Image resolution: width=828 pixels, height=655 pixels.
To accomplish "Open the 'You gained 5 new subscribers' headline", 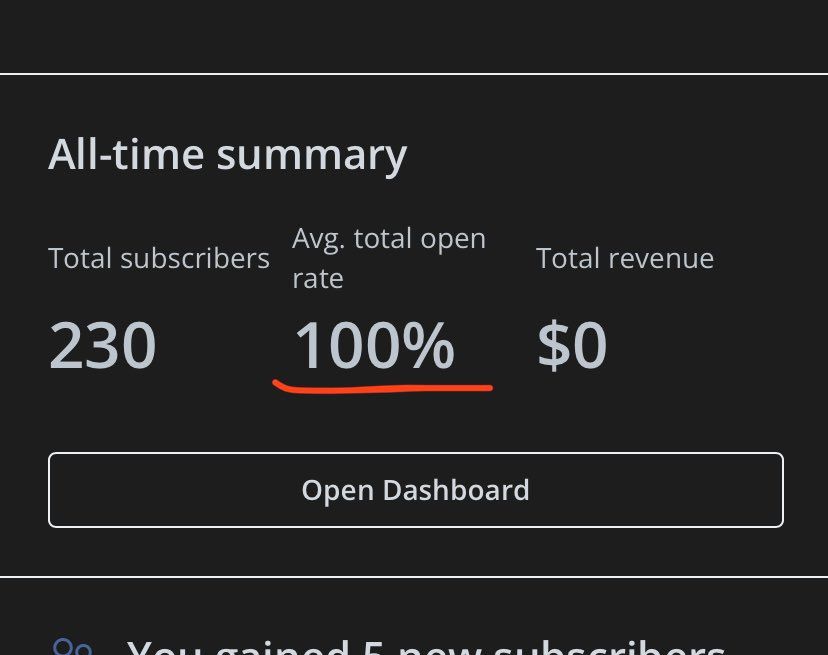I will click(426, 647).
